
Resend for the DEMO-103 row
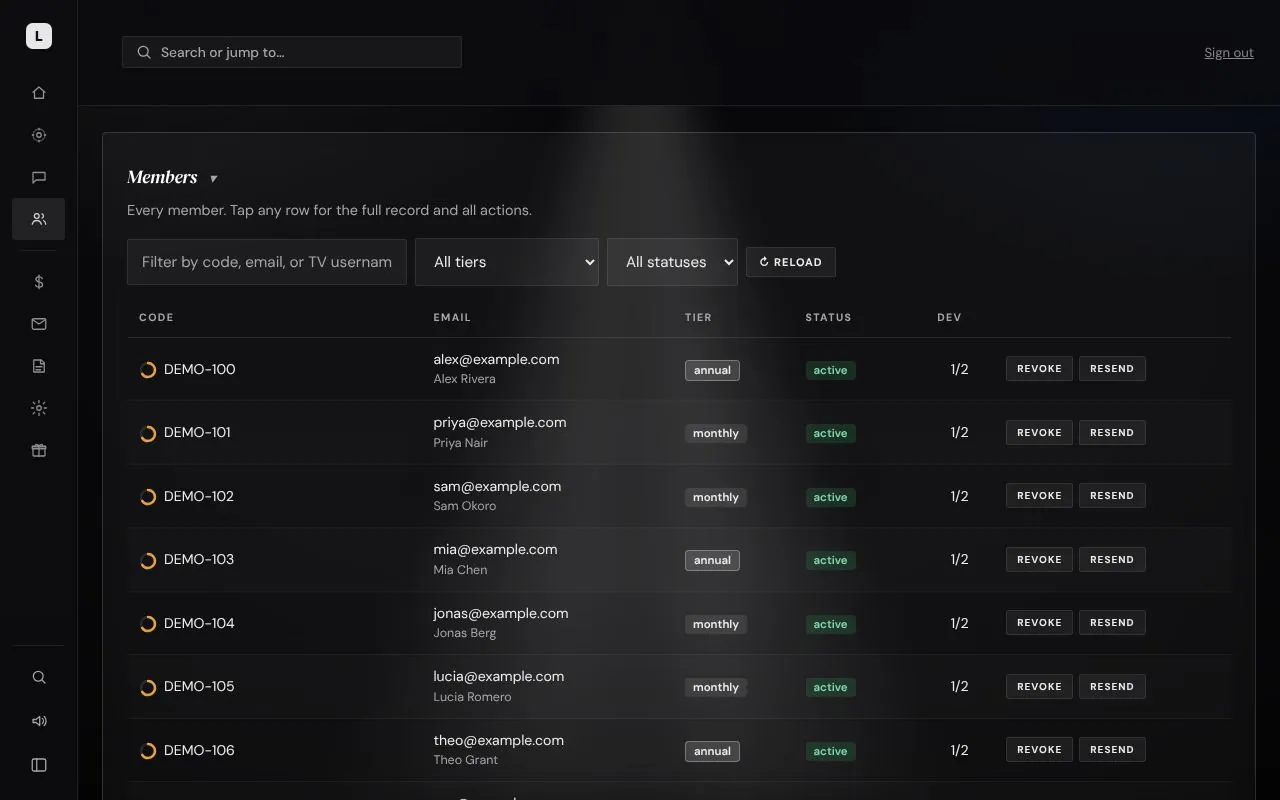pyautogui.click(x=1112, y=559)
